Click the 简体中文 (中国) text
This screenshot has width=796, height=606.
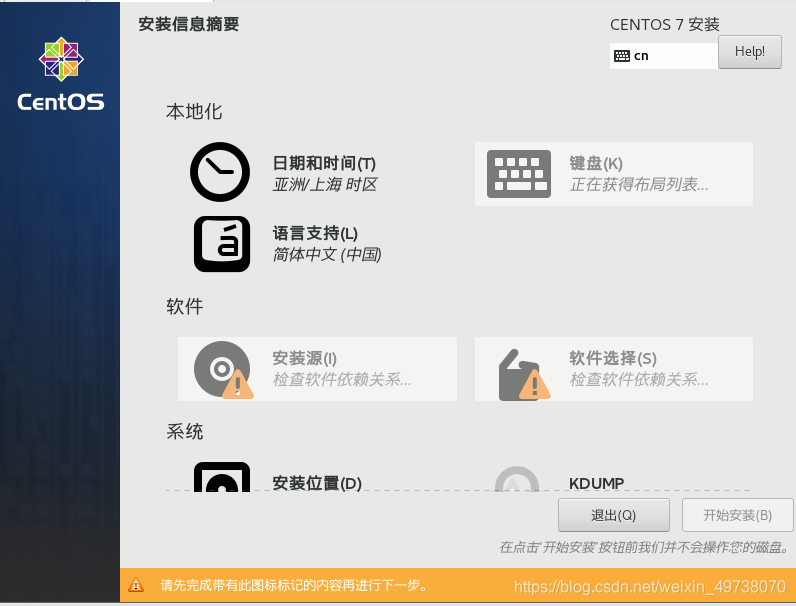click(327, 254)
